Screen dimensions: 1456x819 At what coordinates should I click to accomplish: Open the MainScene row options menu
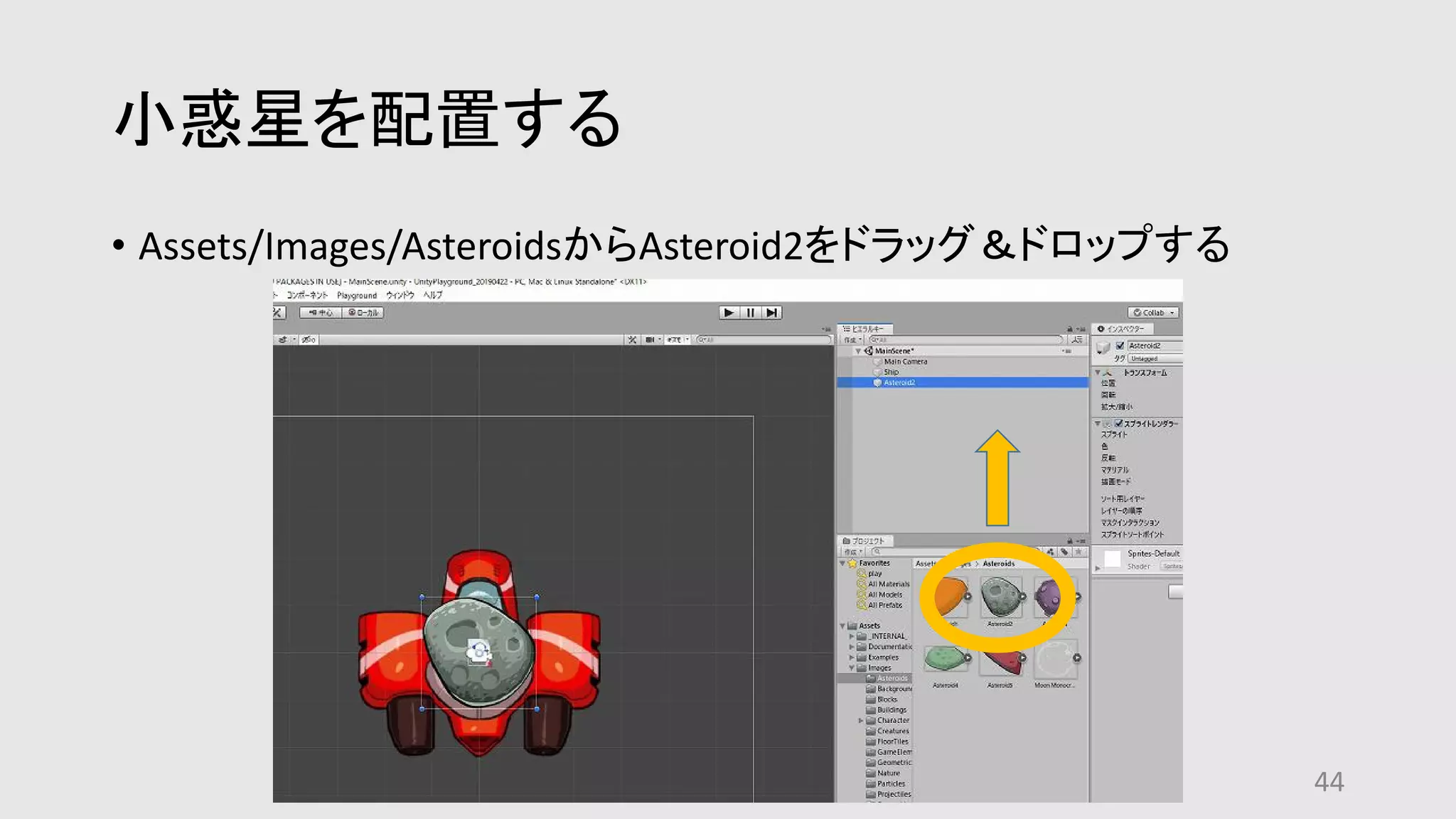[x=1066, y=351]
